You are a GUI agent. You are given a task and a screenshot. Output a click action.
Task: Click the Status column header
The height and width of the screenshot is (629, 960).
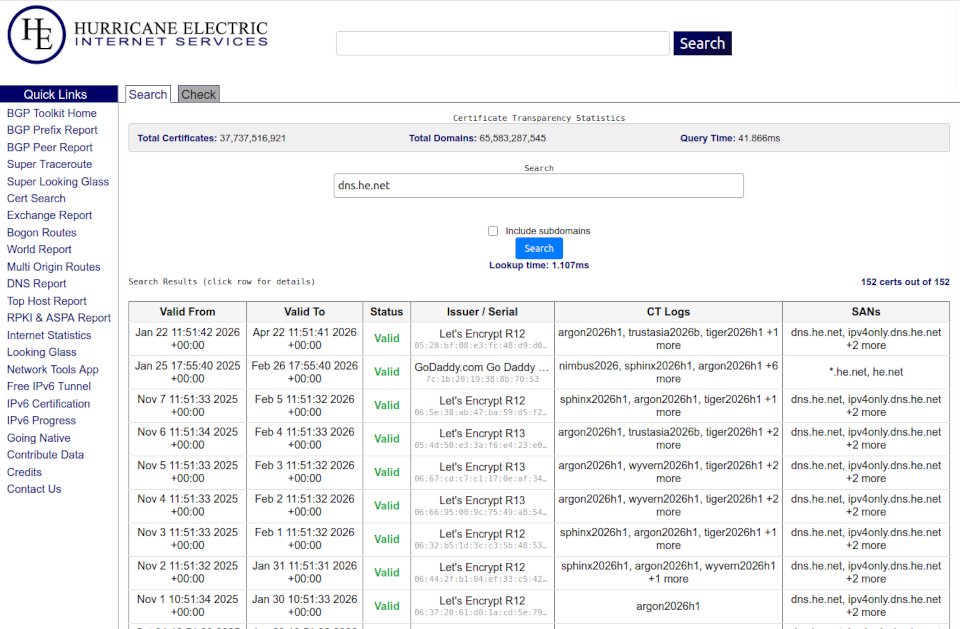pos(386,312)
